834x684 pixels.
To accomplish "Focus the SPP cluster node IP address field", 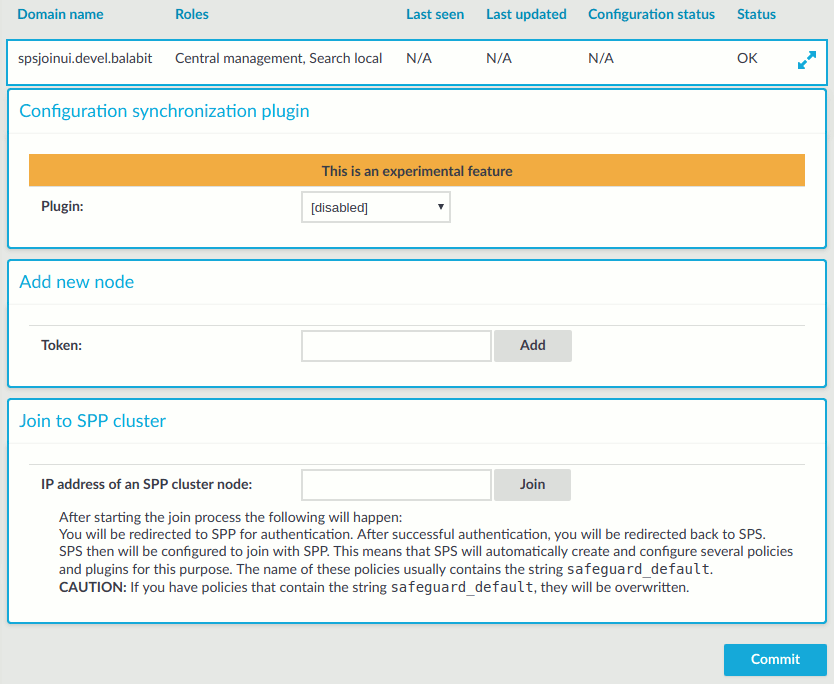I will (x=396, y=485).
